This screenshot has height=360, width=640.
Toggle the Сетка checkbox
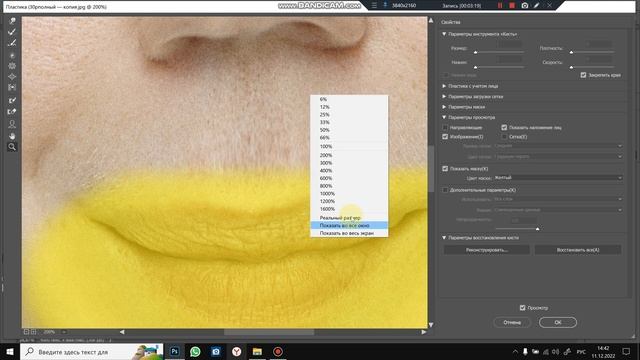tap(504, 137)
